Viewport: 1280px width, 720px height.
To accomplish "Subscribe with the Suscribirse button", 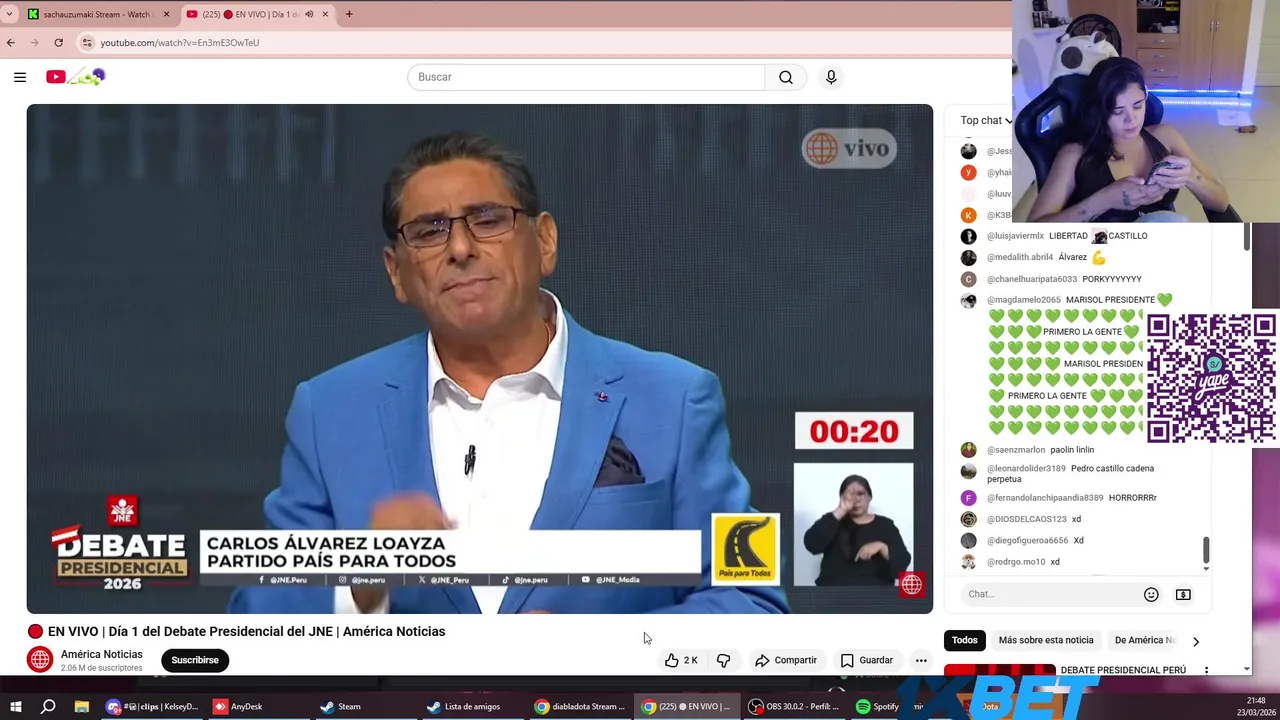I will (195, 660).
